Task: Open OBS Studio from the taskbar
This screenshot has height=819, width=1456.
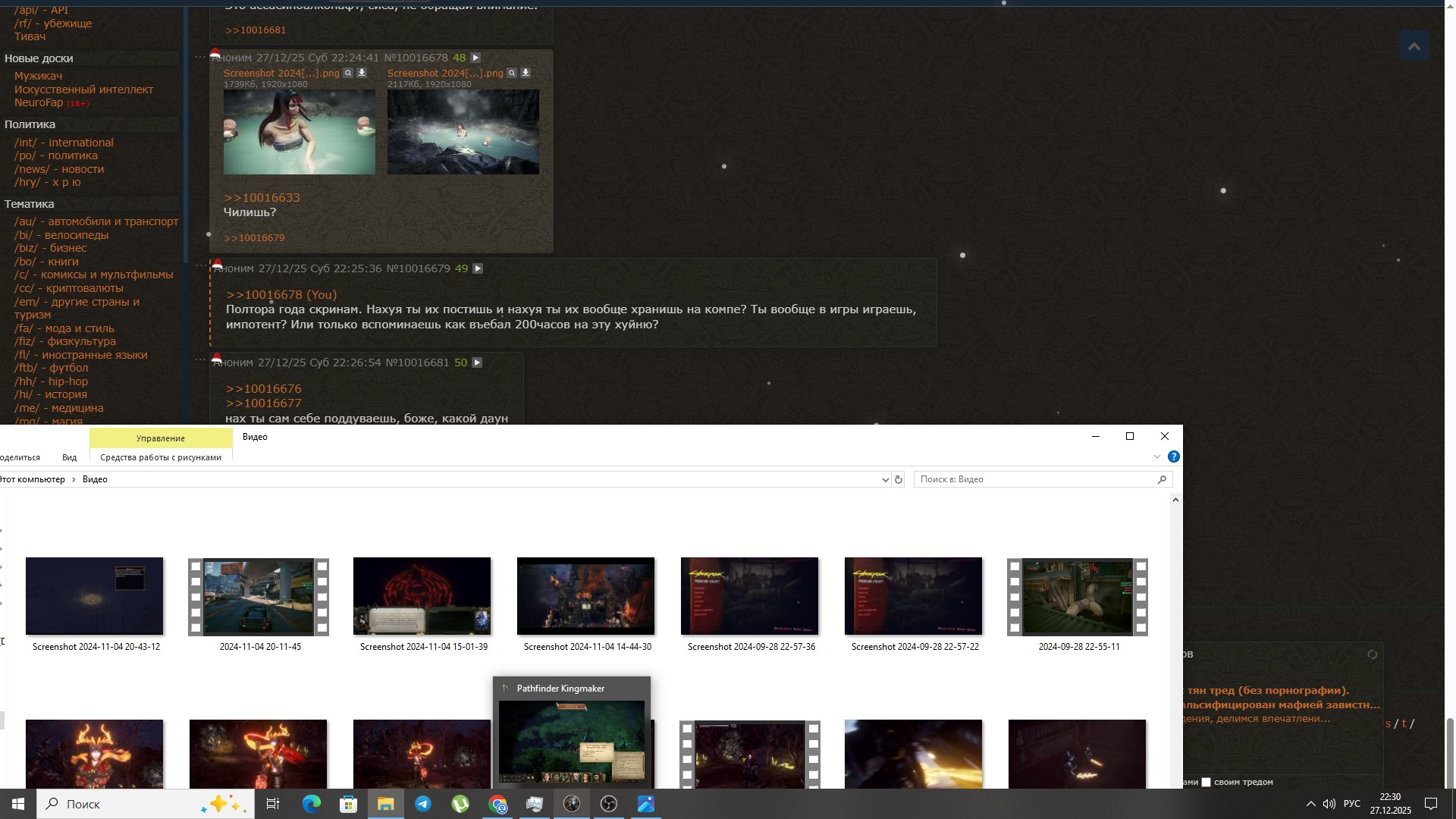Action: (x=608, y=804)
